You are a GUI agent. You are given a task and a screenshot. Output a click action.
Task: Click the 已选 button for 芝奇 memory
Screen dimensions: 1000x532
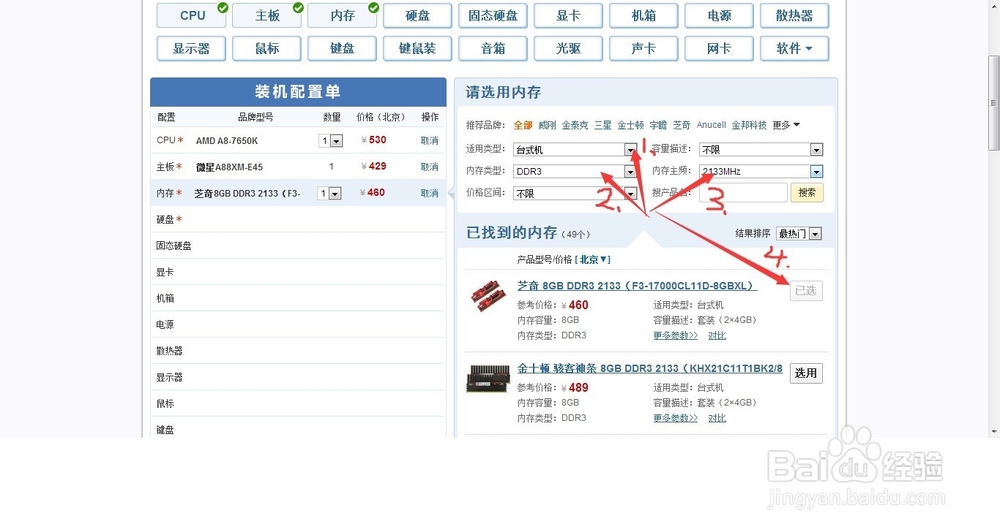[x=806, y=291]
